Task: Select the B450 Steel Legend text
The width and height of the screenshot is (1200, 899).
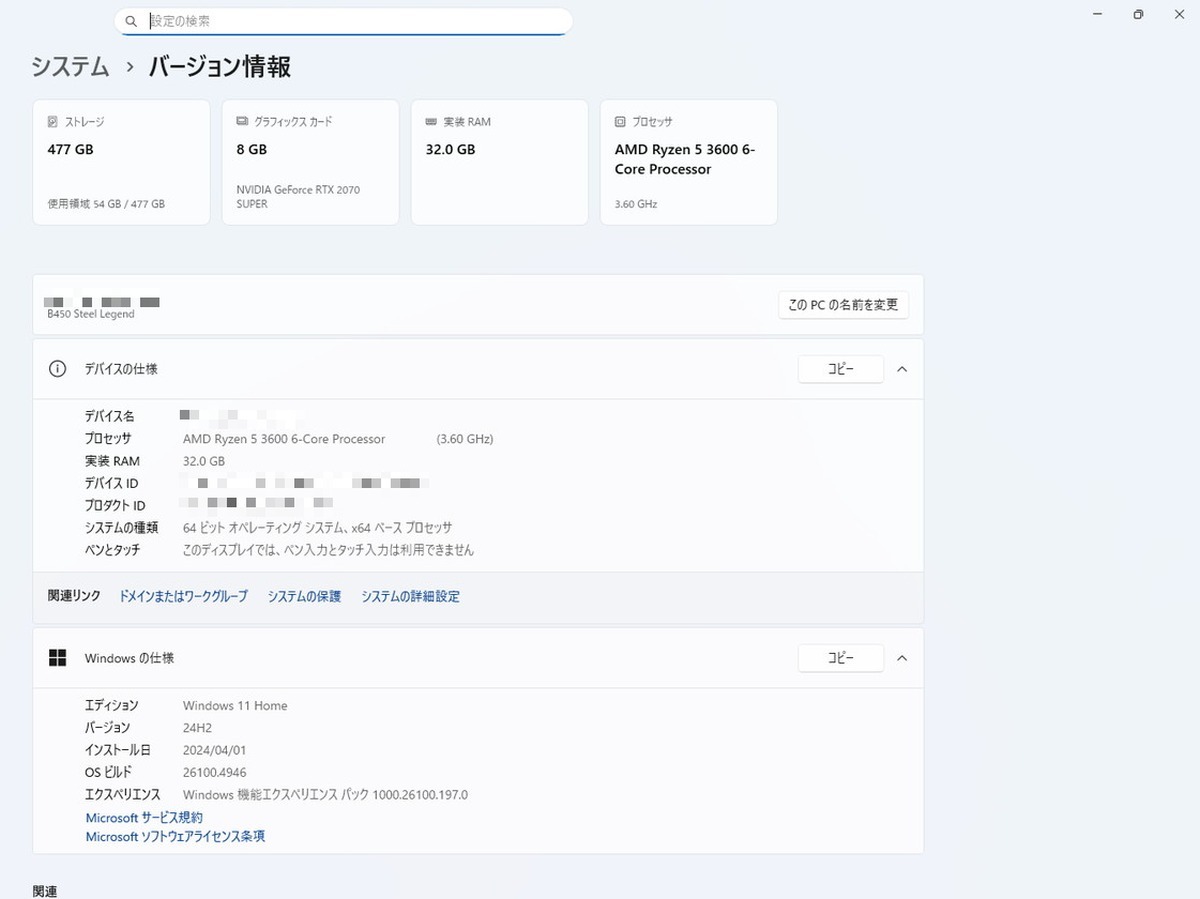Action: [91, 314]
